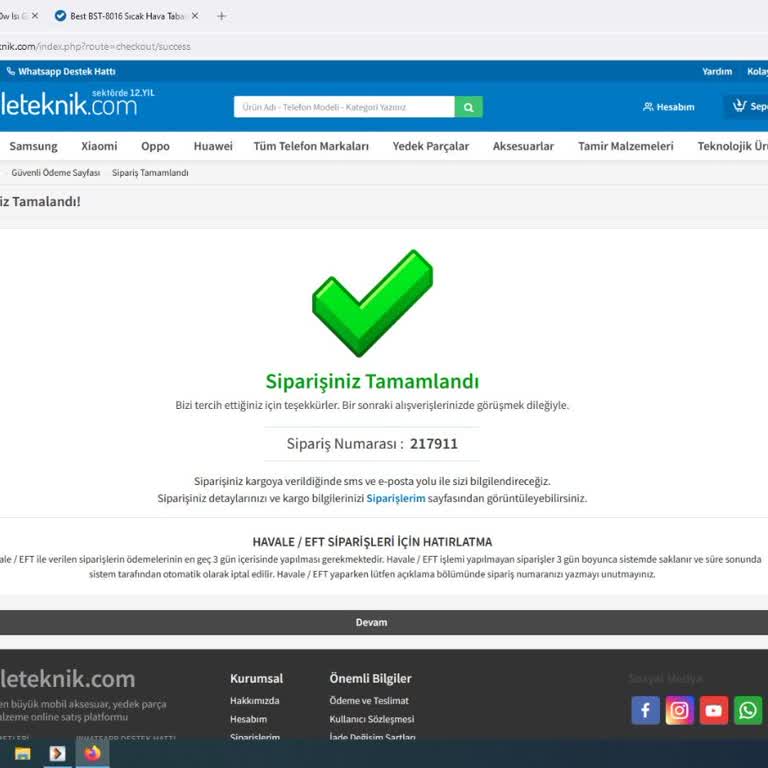This screenshot has width=768, height=768.
Task: Close the Best BST-8016 browser tab
Action: click(x=195, y=16)
